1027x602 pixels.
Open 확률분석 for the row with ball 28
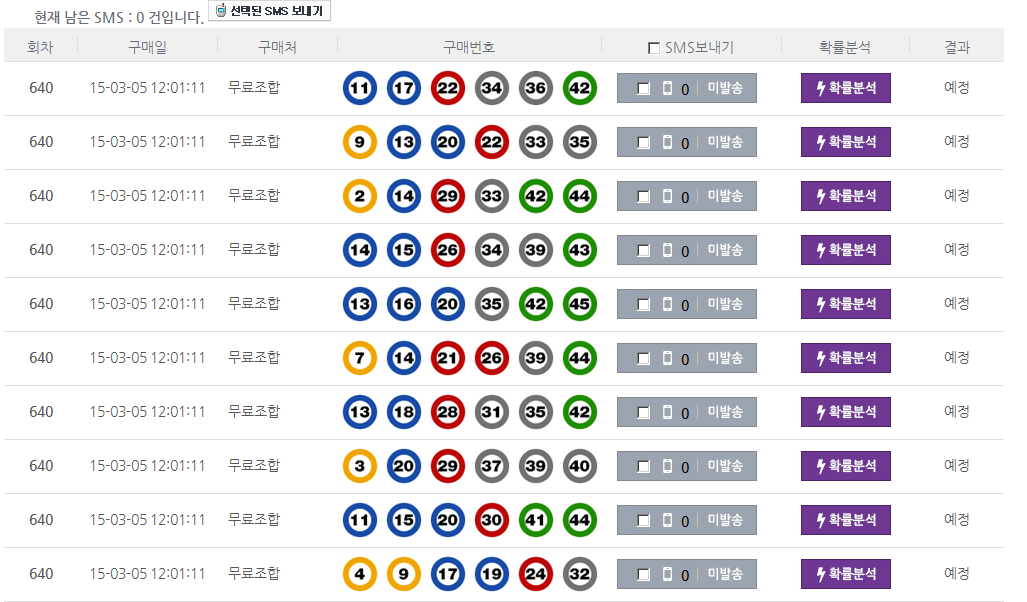[845, 412]
